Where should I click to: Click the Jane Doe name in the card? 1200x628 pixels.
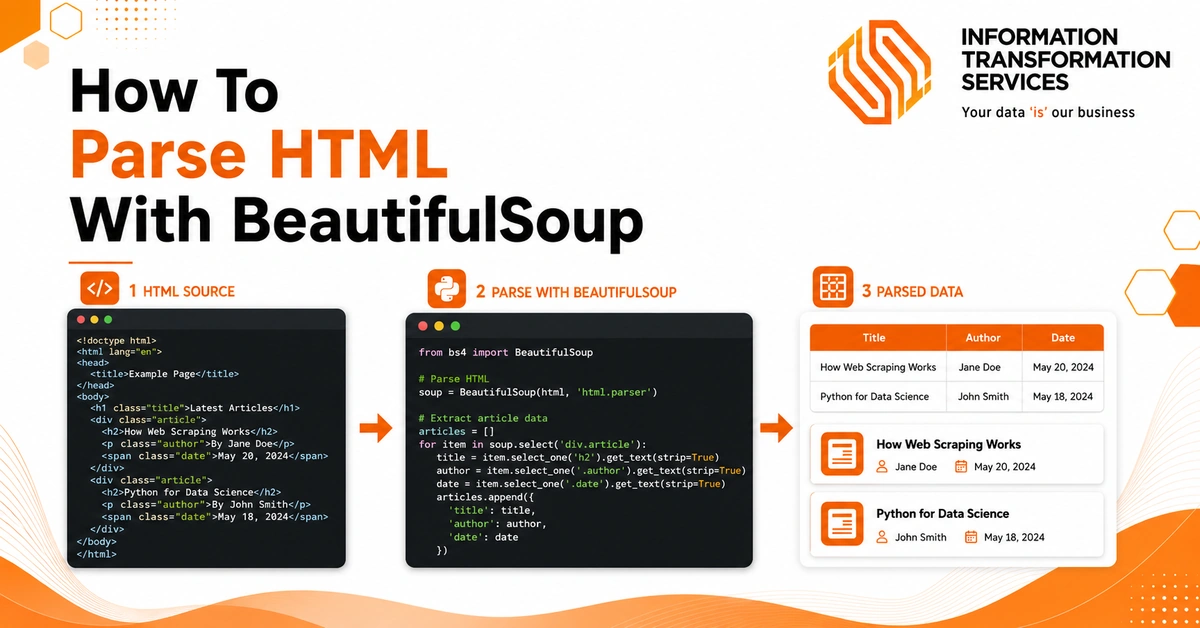pyautogui.click(x=916, y=467)
